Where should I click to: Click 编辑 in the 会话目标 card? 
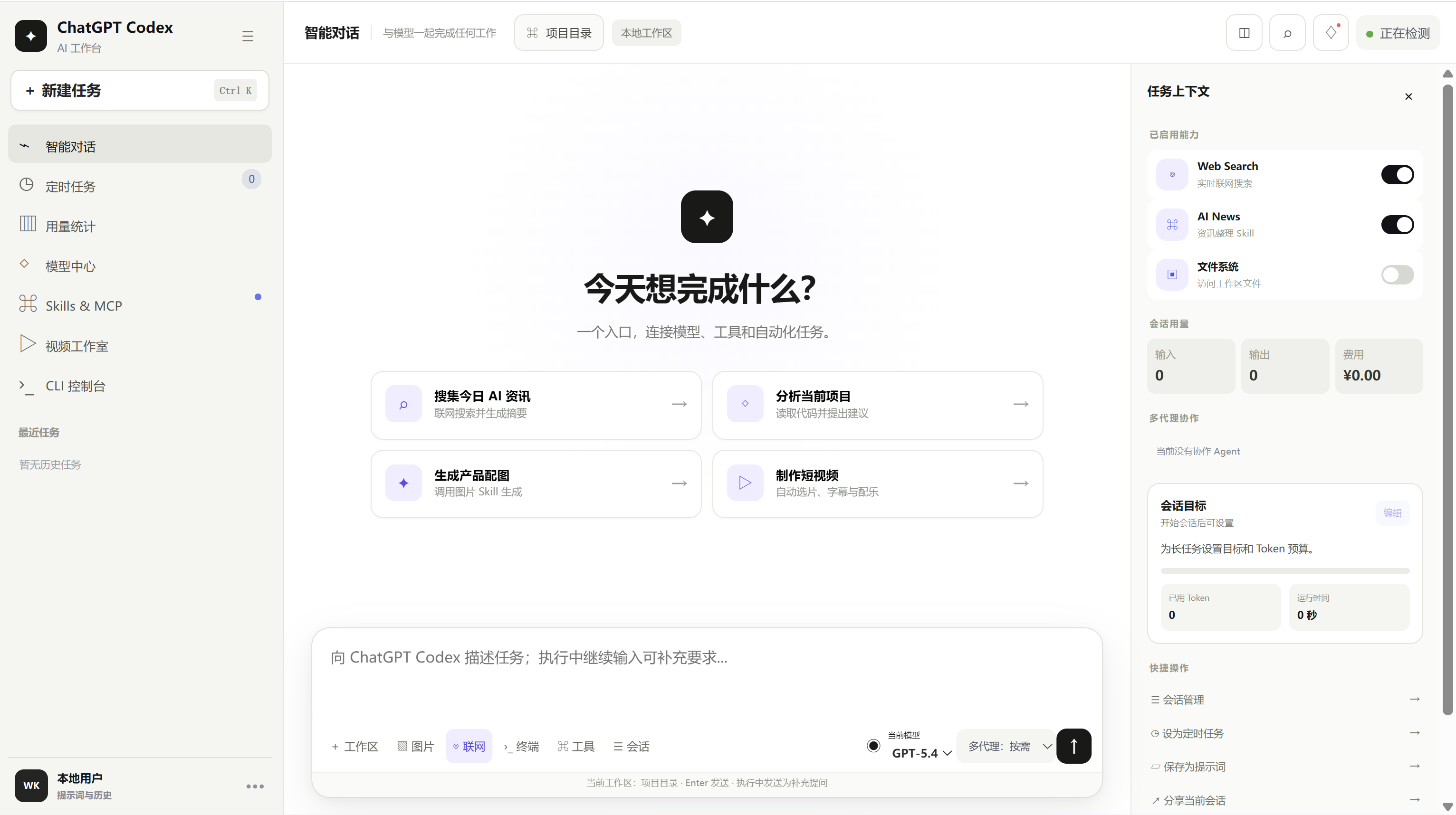click(x=1392, y=513)
